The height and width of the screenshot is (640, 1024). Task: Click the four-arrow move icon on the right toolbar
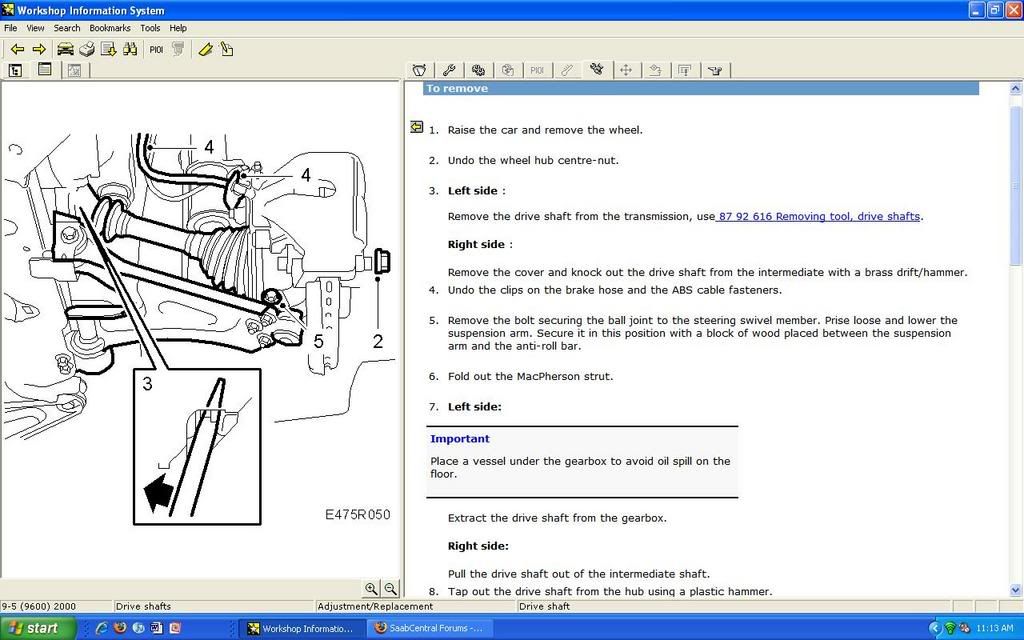pos(626,70)
